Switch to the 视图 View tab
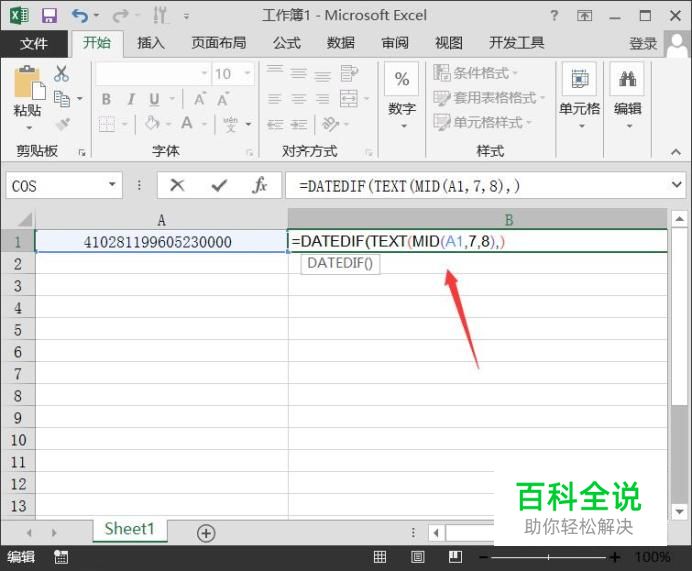 (x=449, y=43)
